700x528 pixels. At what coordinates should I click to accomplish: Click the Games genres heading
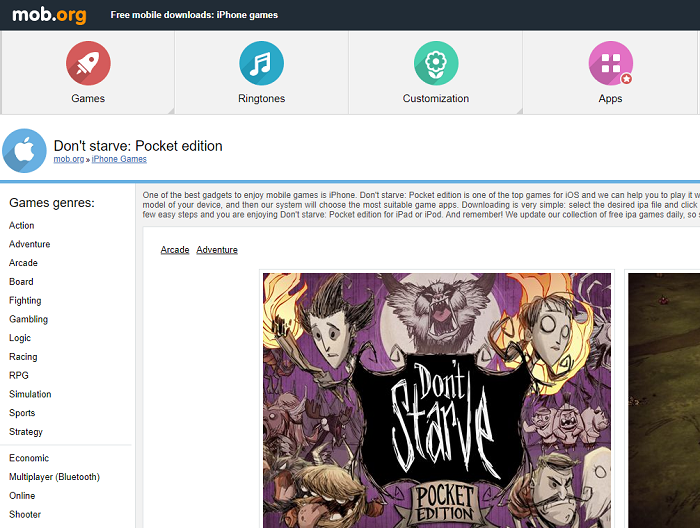[x=52, y=203]
